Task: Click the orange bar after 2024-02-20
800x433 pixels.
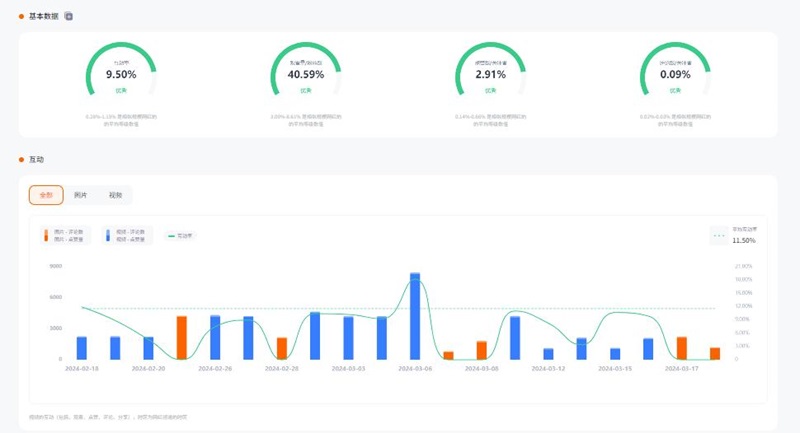Action: pos(182,338)
